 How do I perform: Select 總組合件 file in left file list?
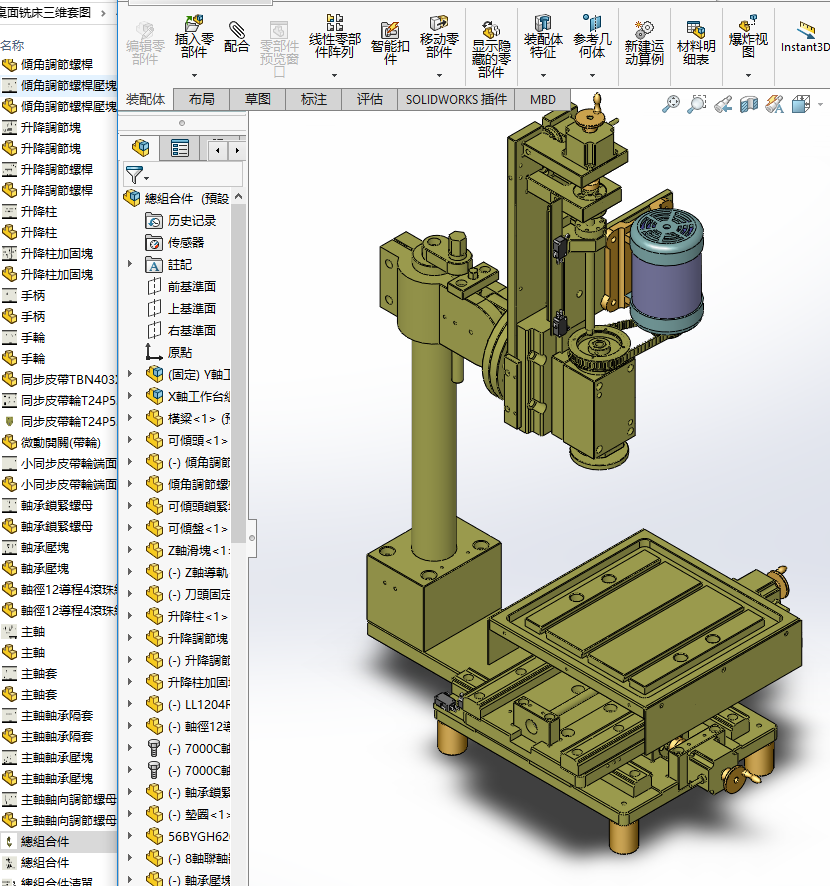pyautogui.click(x=45, y=841)
